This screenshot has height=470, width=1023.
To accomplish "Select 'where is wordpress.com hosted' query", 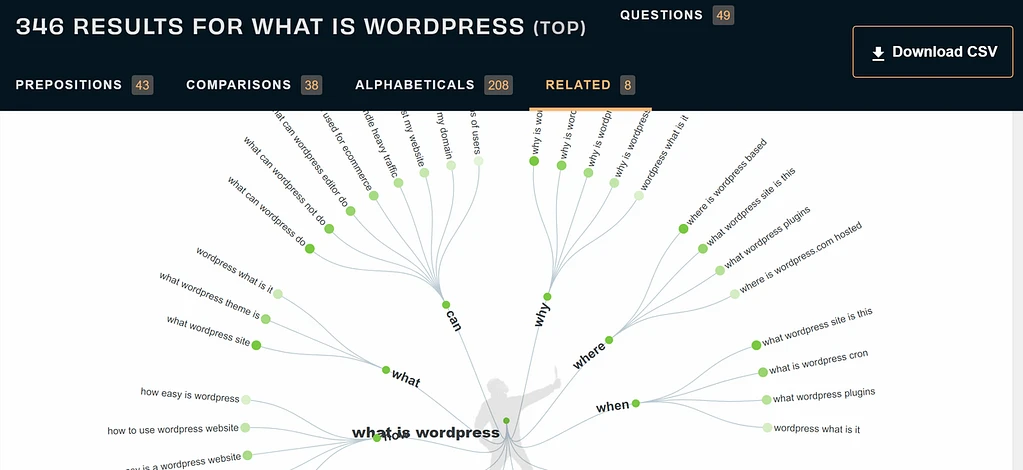I will (x=801, y=257).
